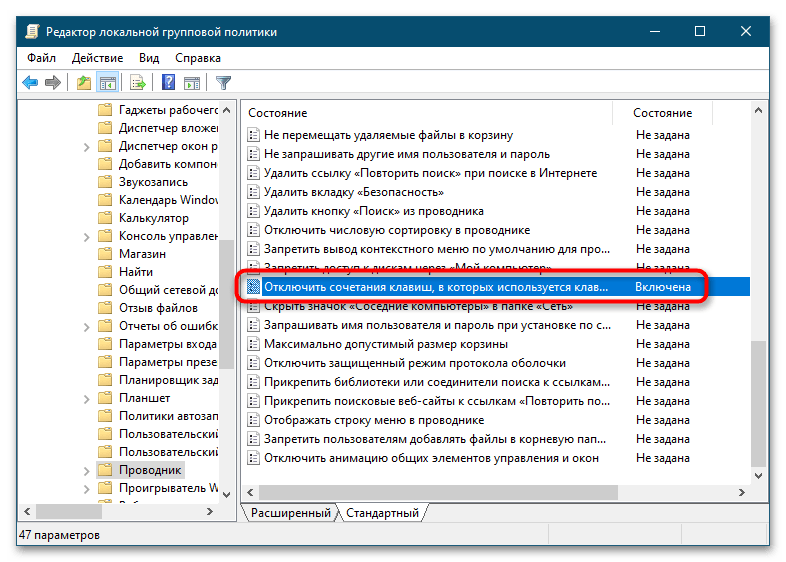The height and width of the screenshot is (562, 786).
Task: Select 'Не перемещать удаляемые файлы в корзину'
Action: point(388,135)
